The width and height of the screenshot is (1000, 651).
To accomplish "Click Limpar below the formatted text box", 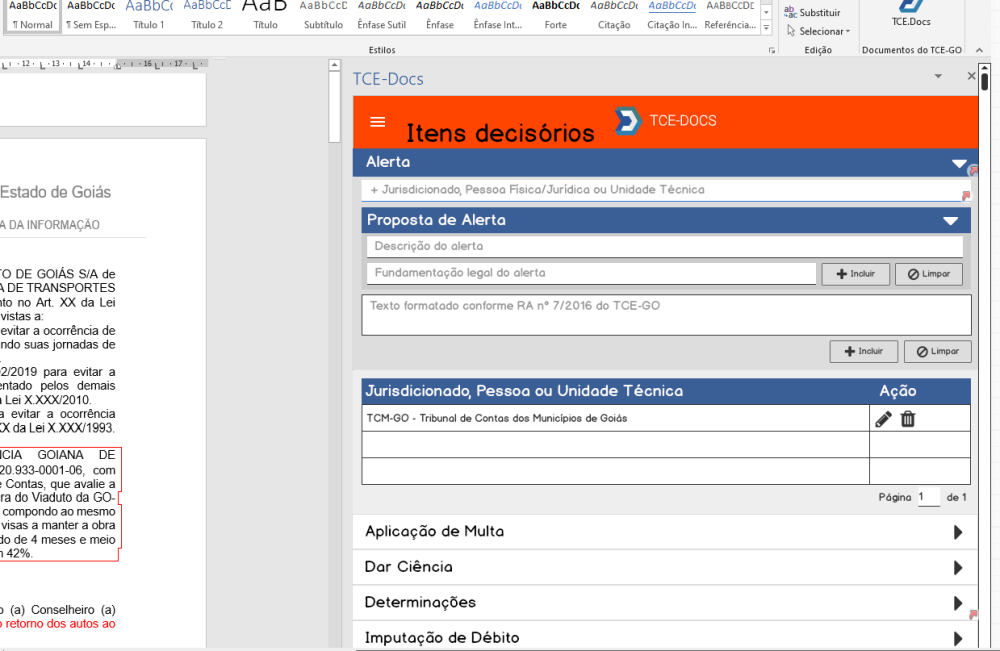I will tap(937, 352).
